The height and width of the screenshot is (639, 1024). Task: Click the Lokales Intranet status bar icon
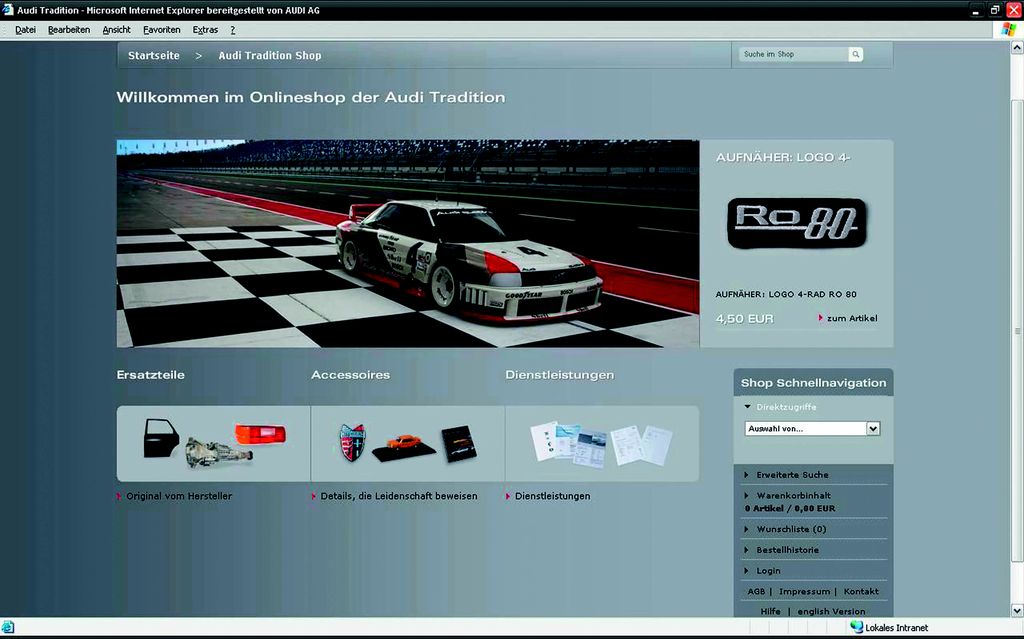pyautogui.click(x=856, y=627)
